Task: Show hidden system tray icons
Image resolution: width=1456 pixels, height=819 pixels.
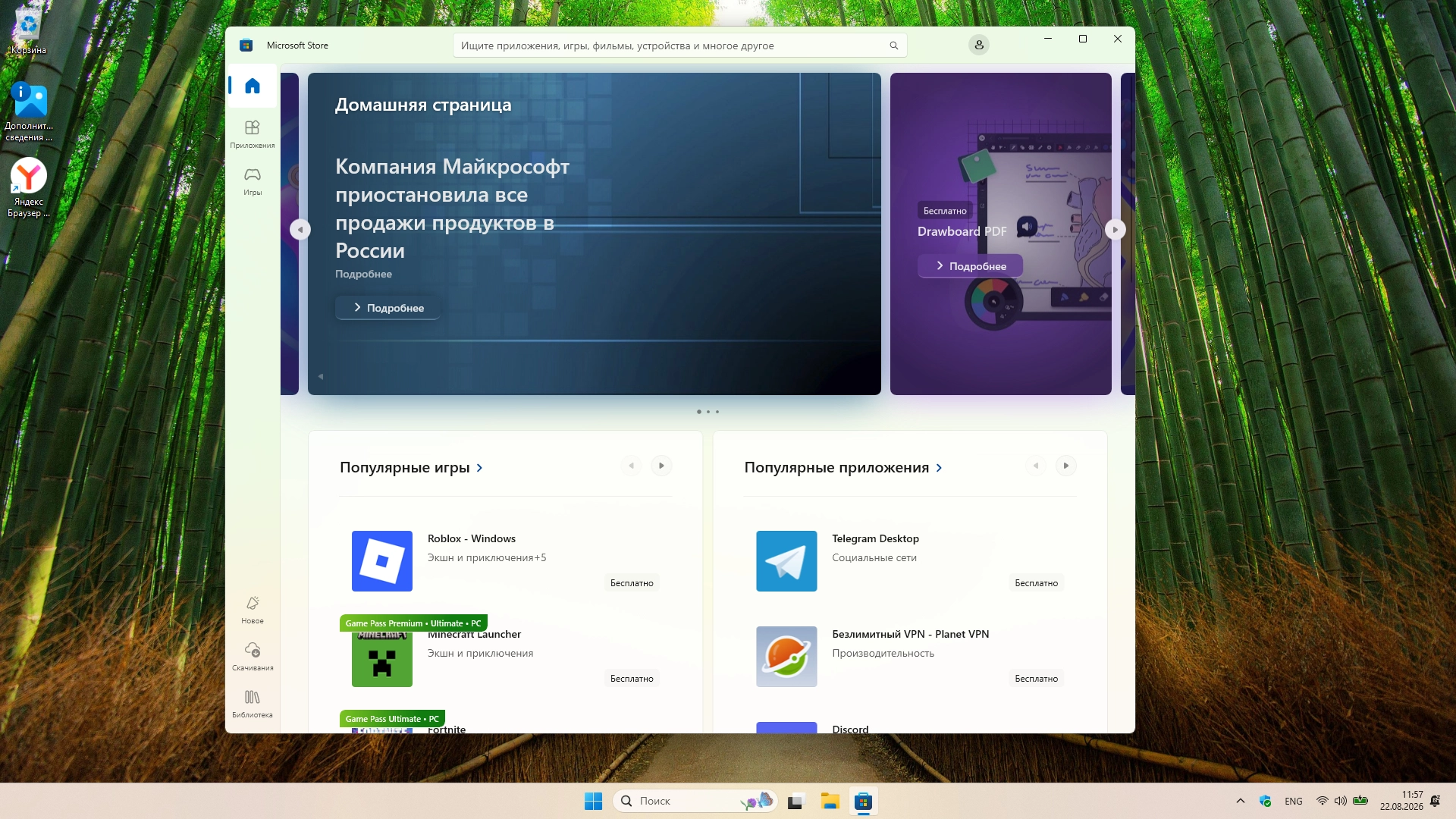Action: coord(1241,801)
